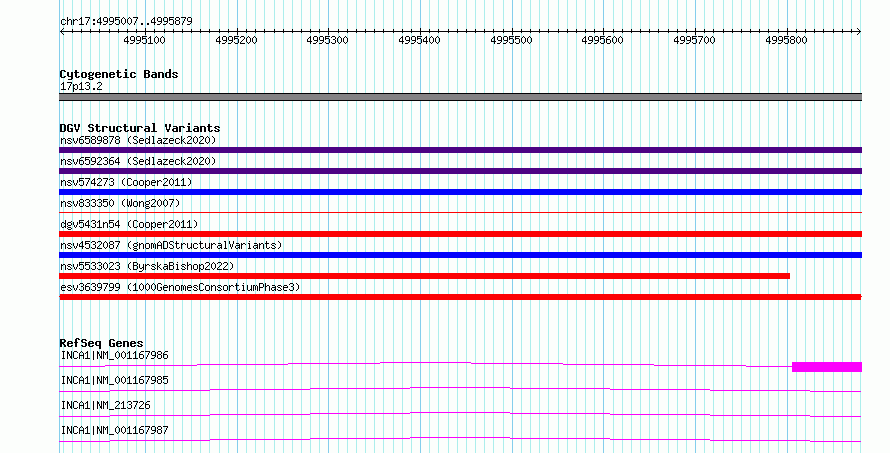890x453 pixels.
Task: Click the magenta exon block of NM_001167986
Action: [827, 367]
